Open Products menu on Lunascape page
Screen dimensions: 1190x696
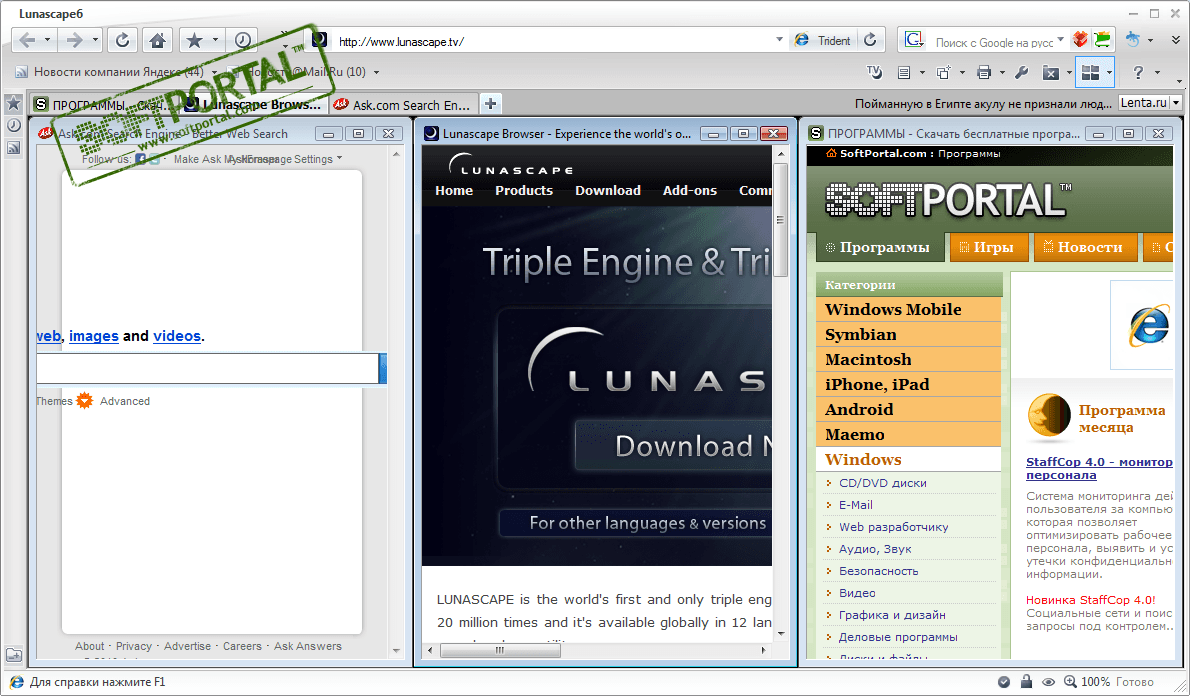pos(524,191)
